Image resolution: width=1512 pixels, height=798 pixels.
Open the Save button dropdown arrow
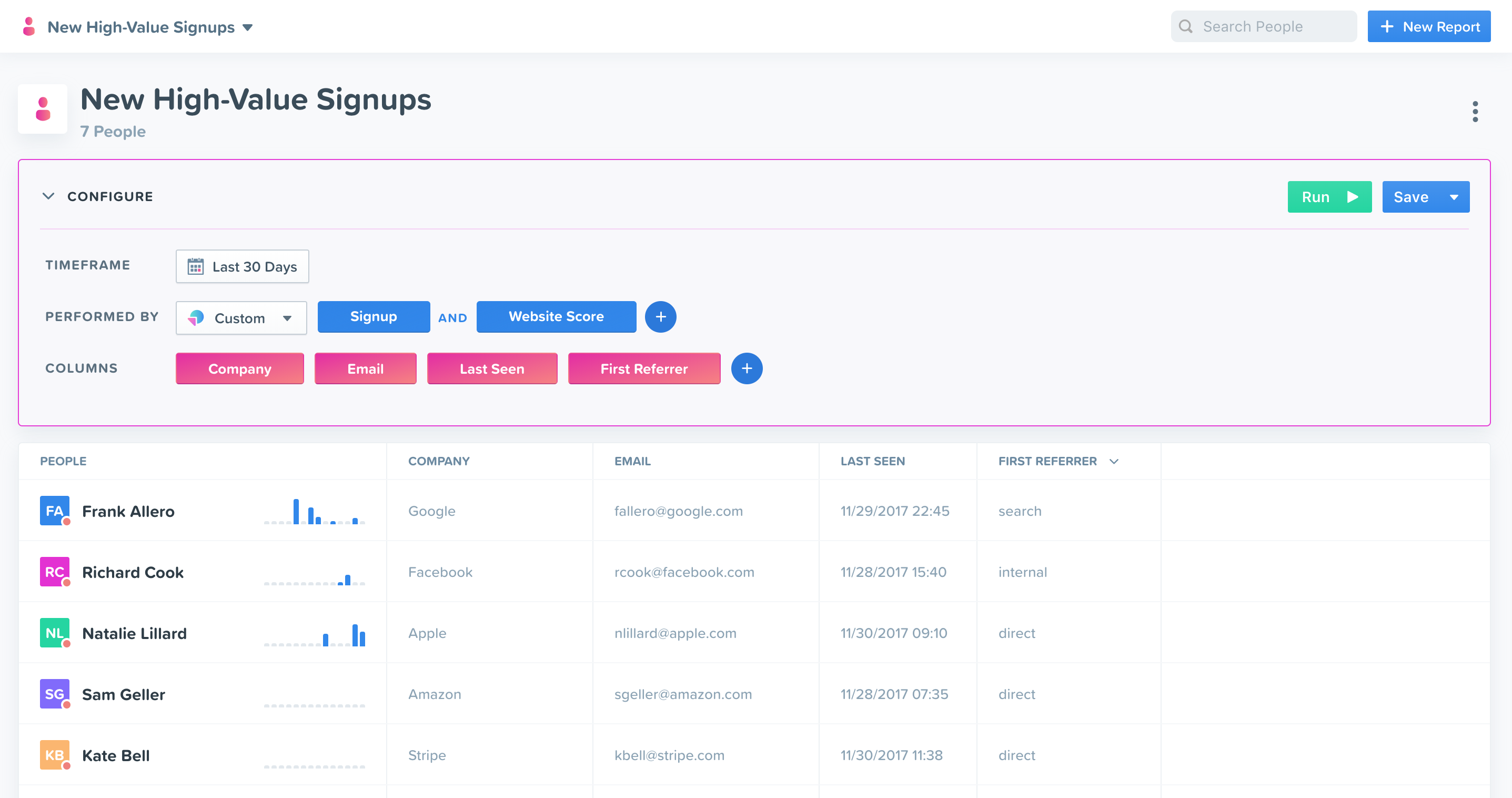point(1454,197)
